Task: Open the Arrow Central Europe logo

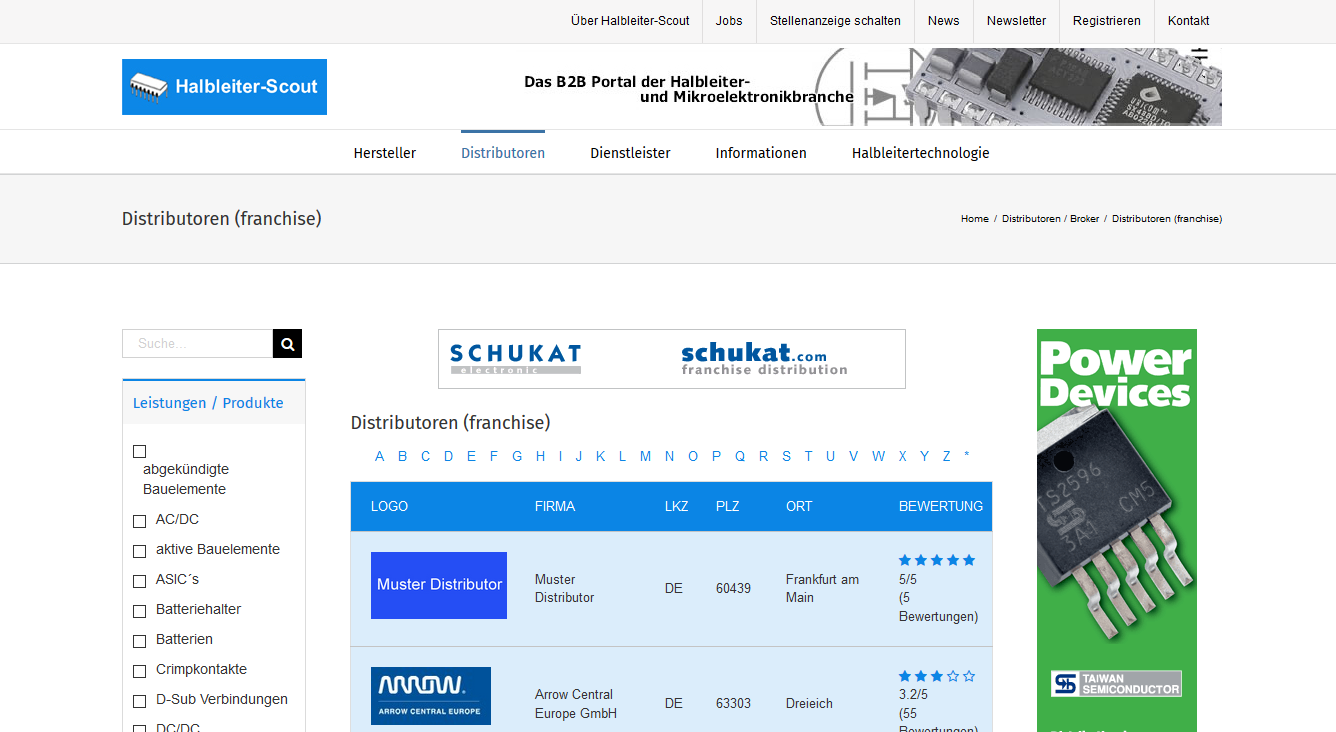Action: click(x=431, y=696)
